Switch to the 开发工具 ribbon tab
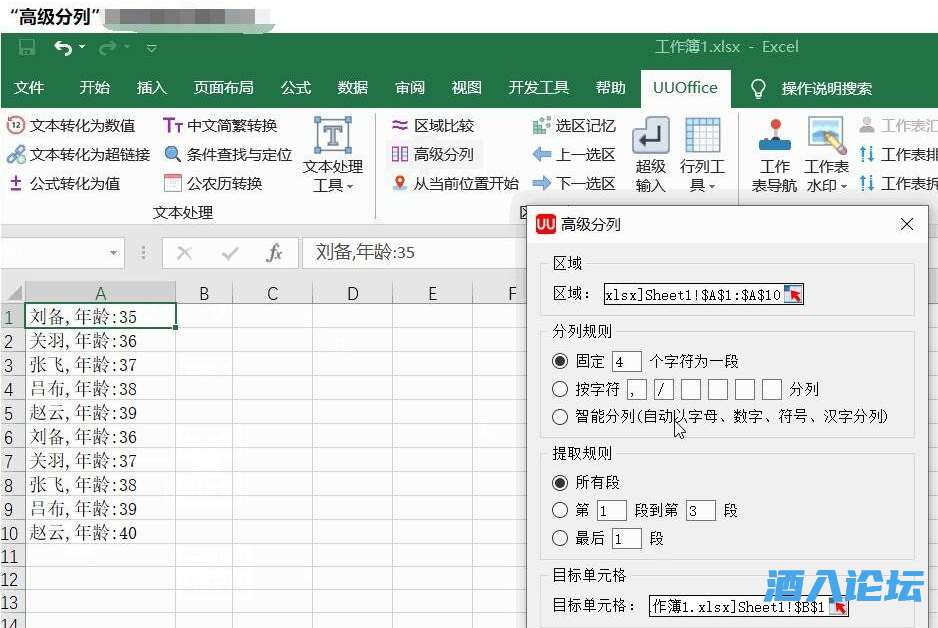Image resolution: width=938 pixels, height=628 pixels. pos(538,88)
